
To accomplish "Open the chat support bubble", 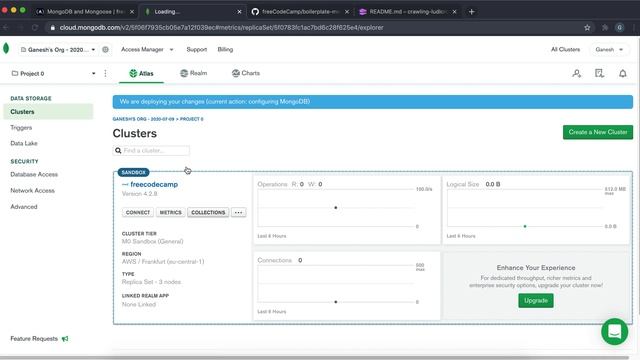I will 614,331.
